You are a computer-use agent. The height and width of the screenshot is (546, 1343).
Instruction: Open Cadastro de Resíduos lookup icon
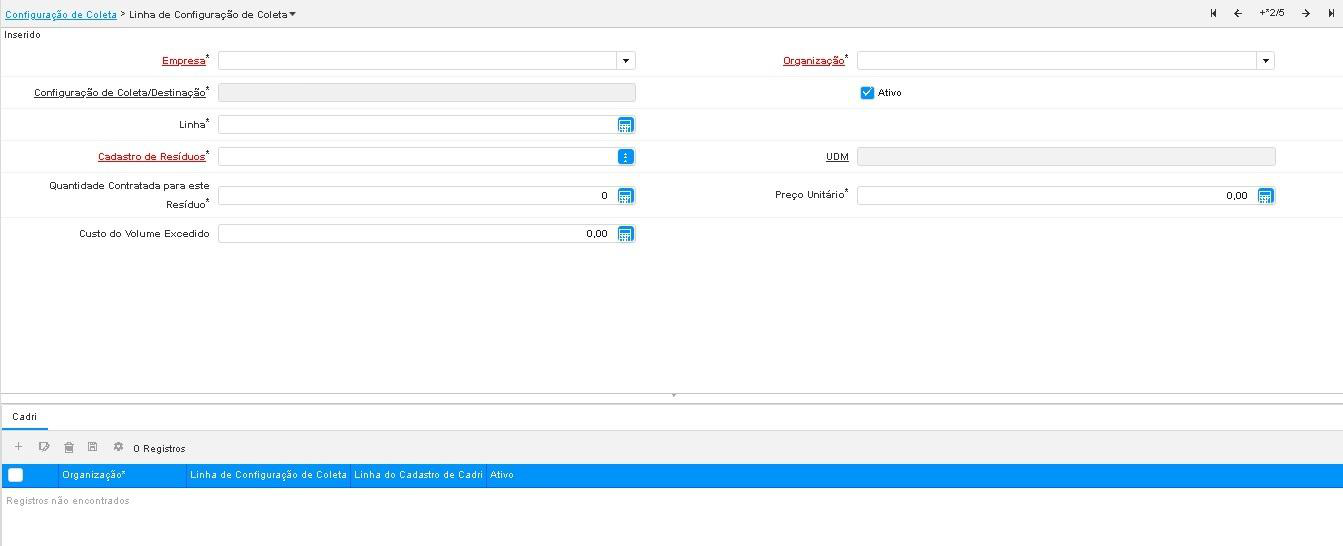point(625,157)
